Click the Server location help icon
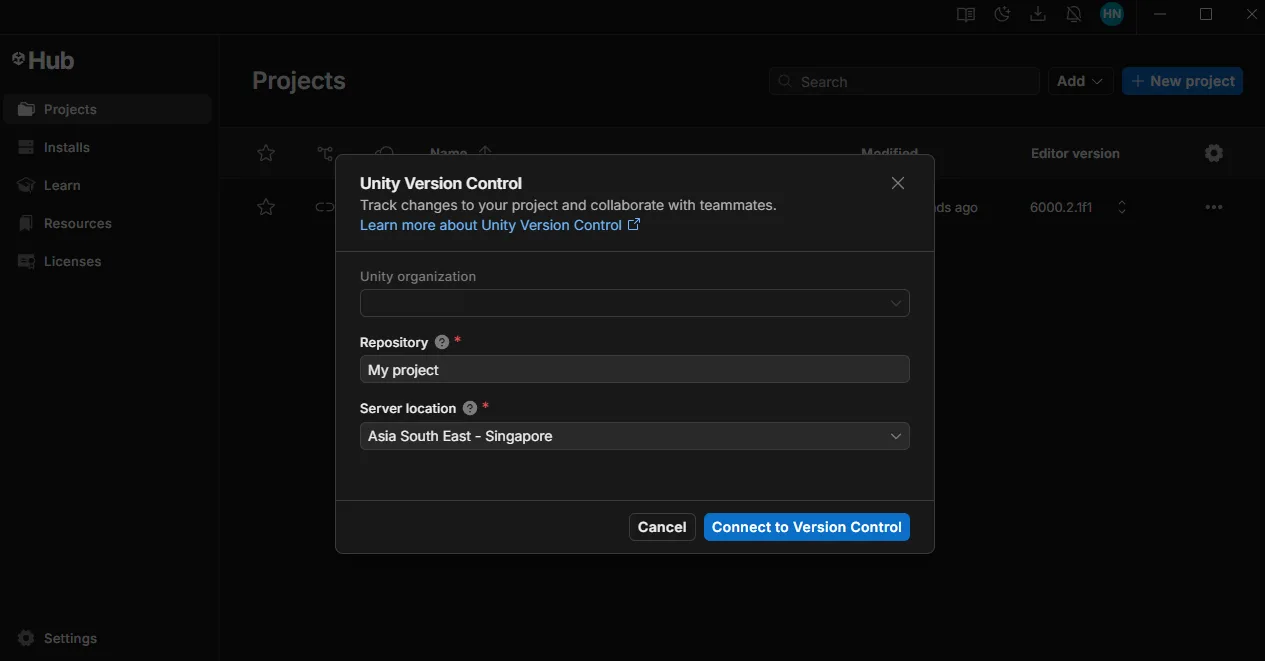1265x661 pixels. pyautogui.click(x=470, y=408)
